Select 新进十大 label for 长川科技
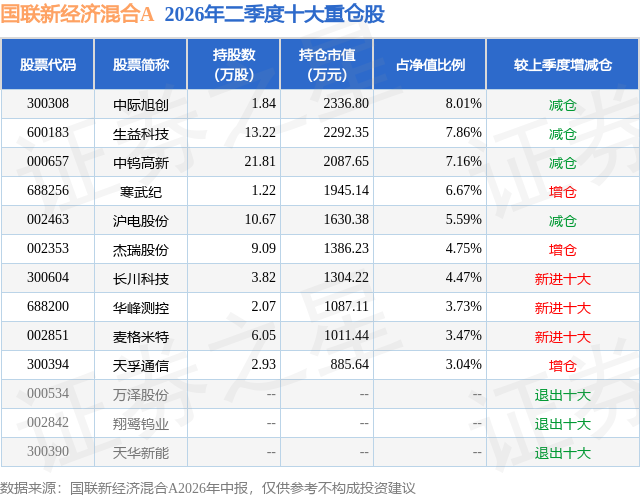The height and width of the screenshot is (497, 640). coord(563,279)
